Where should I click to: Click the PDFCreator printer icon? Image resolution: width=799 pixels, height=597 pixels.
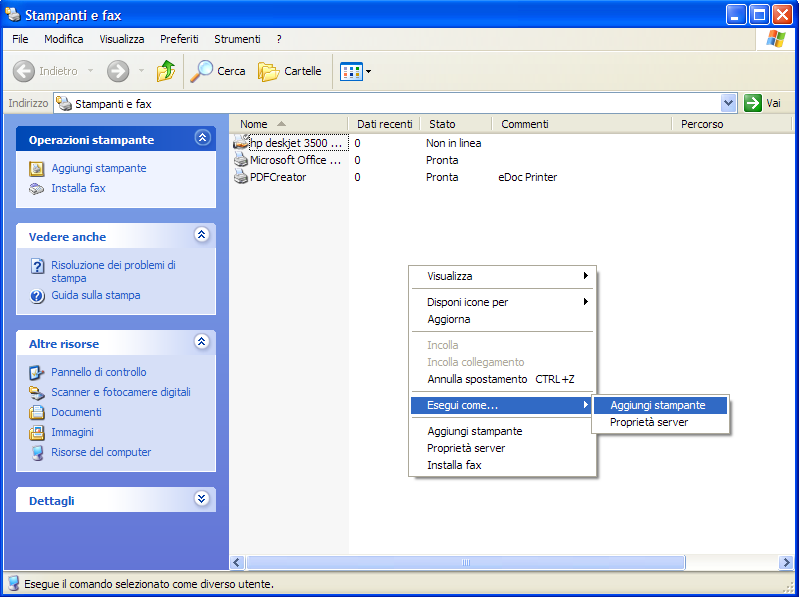pyautogui.click(x=241, y=177)
